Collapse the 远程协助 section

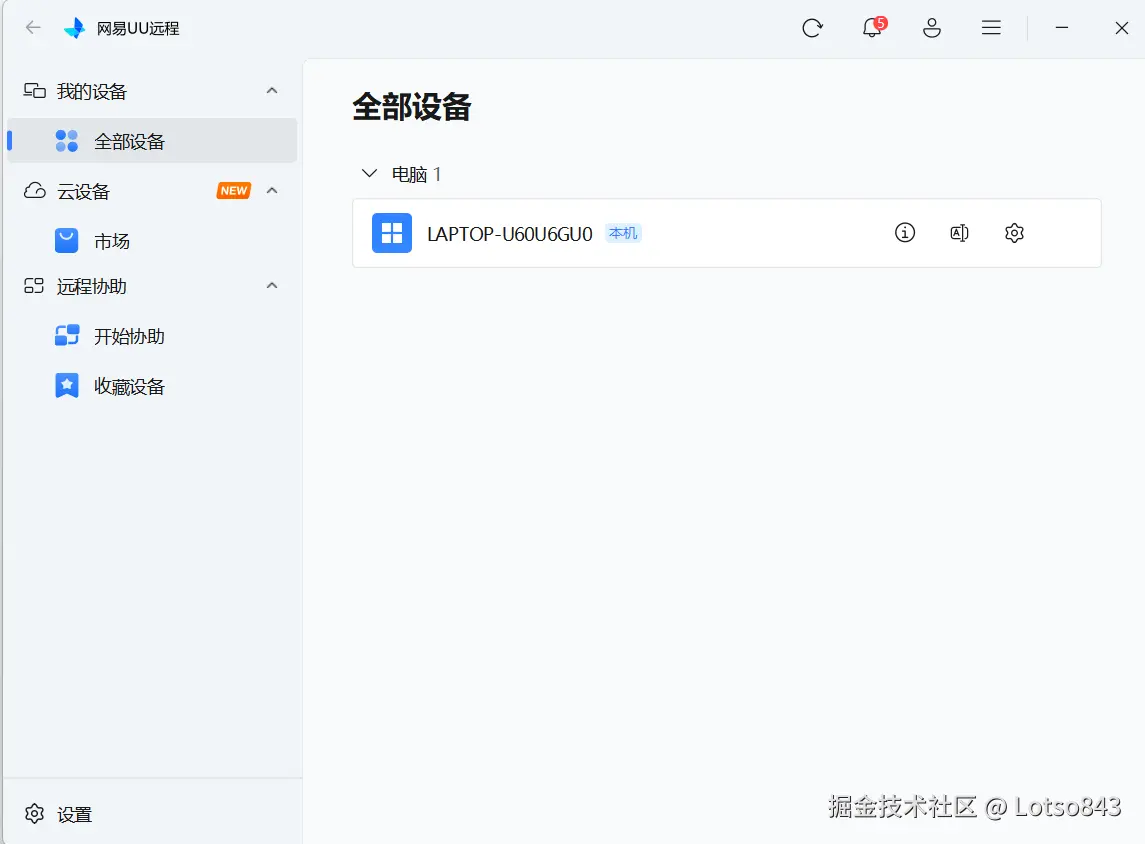(x=272, y=285)
